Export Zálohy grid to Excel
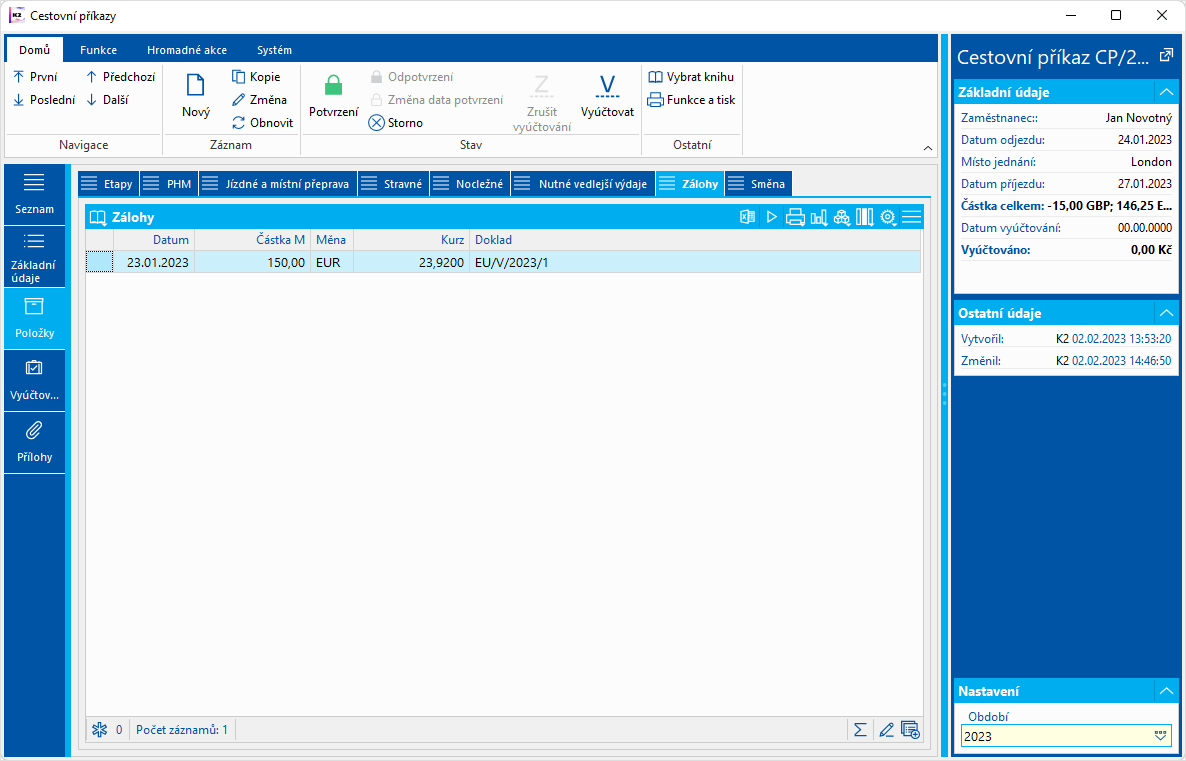 (747, 217)
